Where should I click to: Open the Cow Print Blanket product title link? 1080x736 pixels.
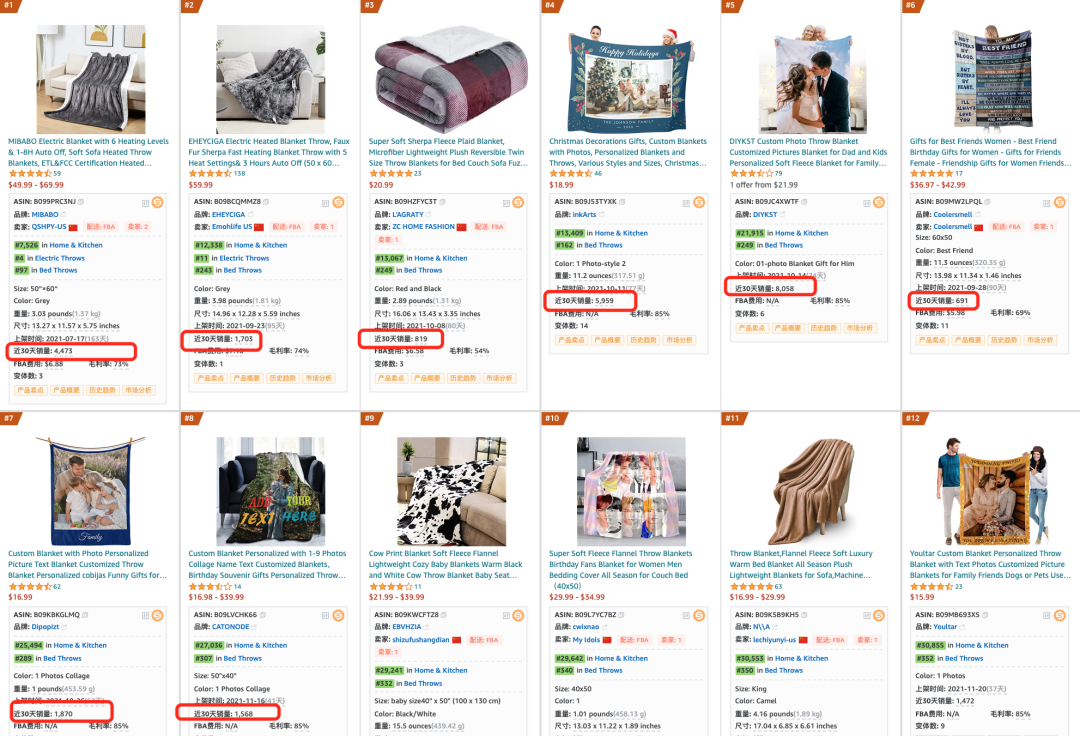(445, 564)
